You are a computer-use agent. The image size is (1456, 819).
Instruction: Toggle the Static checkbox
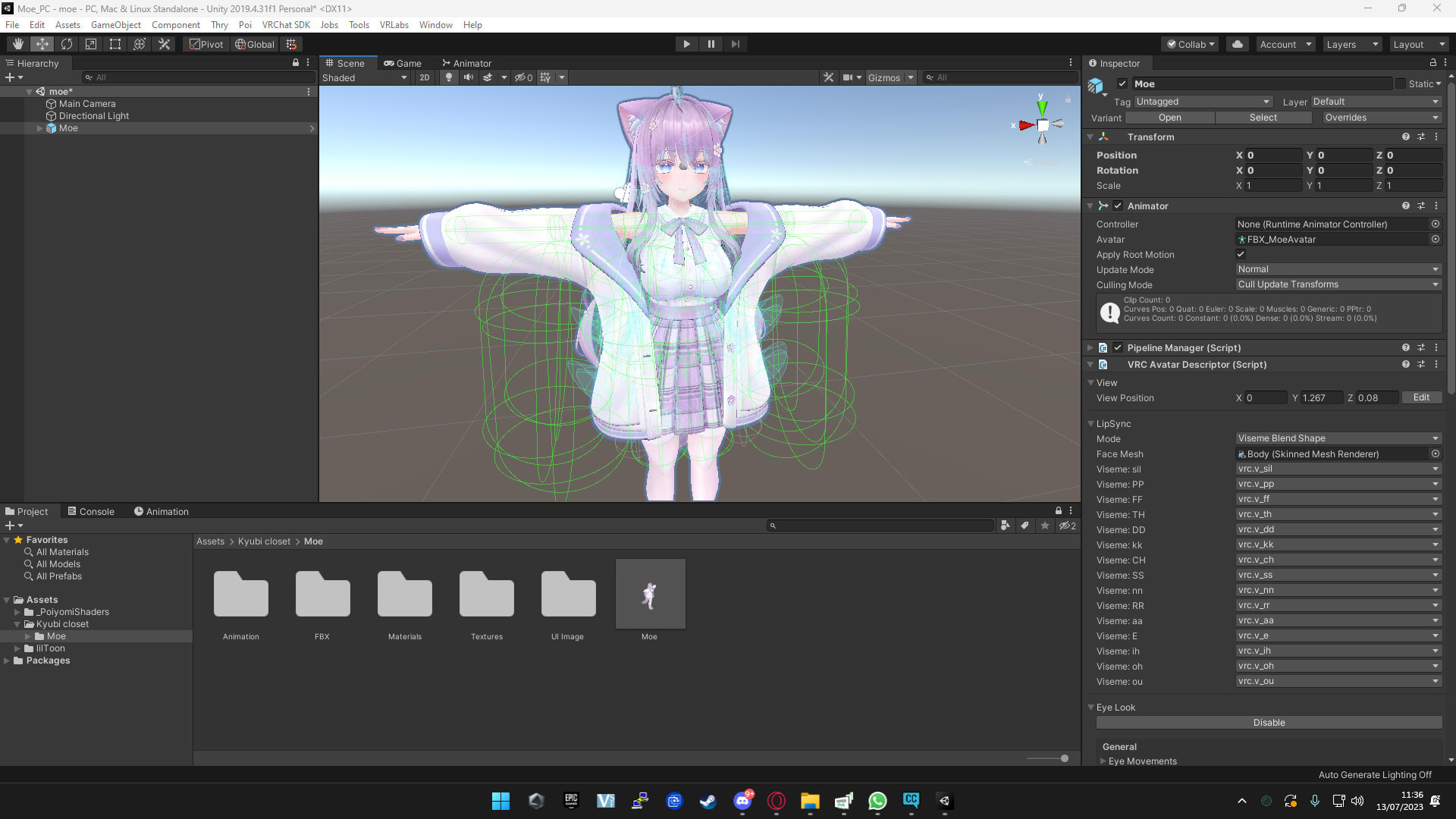pos(1401,84)
